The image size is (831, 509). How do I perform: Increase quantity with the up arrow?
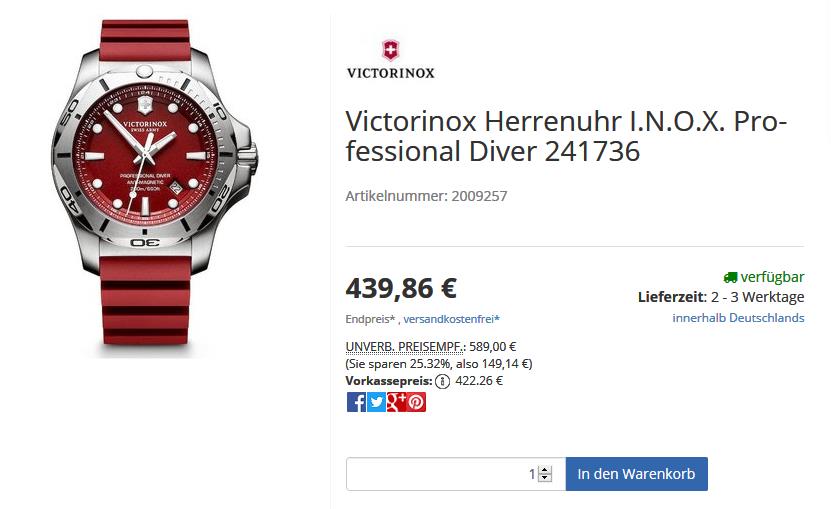pyautogui.click(x=545, y=470)
